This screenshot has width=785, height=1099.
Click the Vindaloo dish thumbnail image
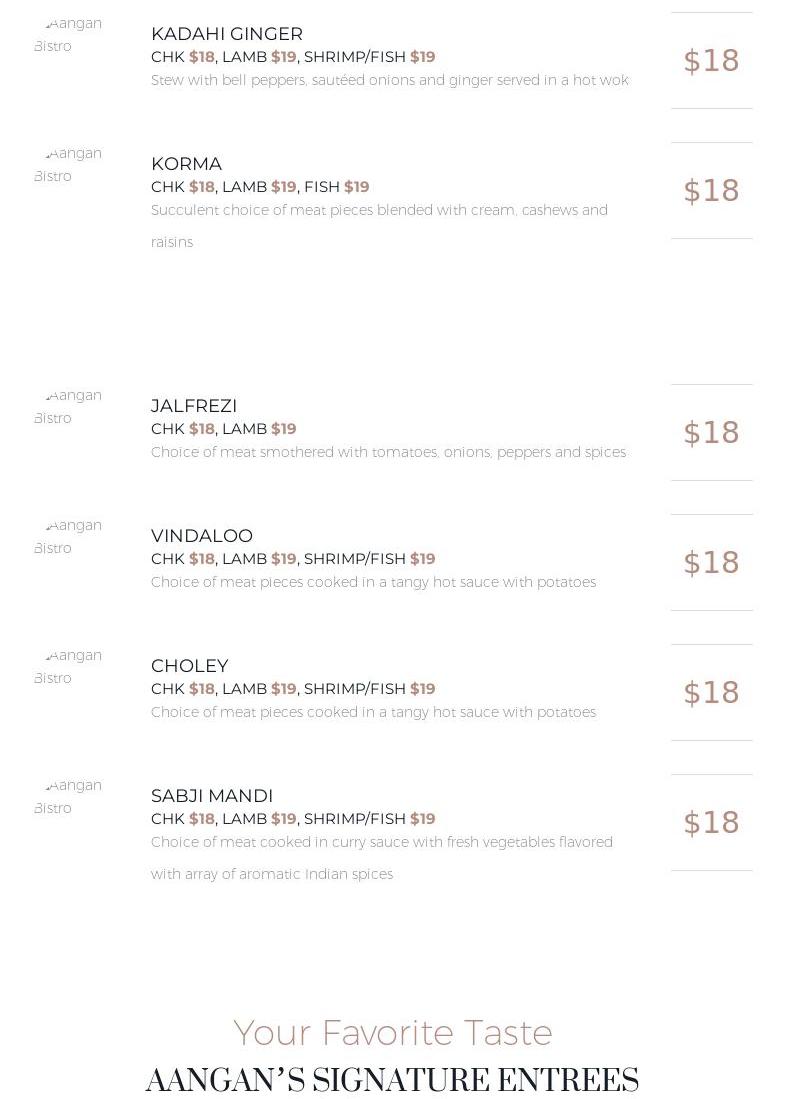[68, 537]
